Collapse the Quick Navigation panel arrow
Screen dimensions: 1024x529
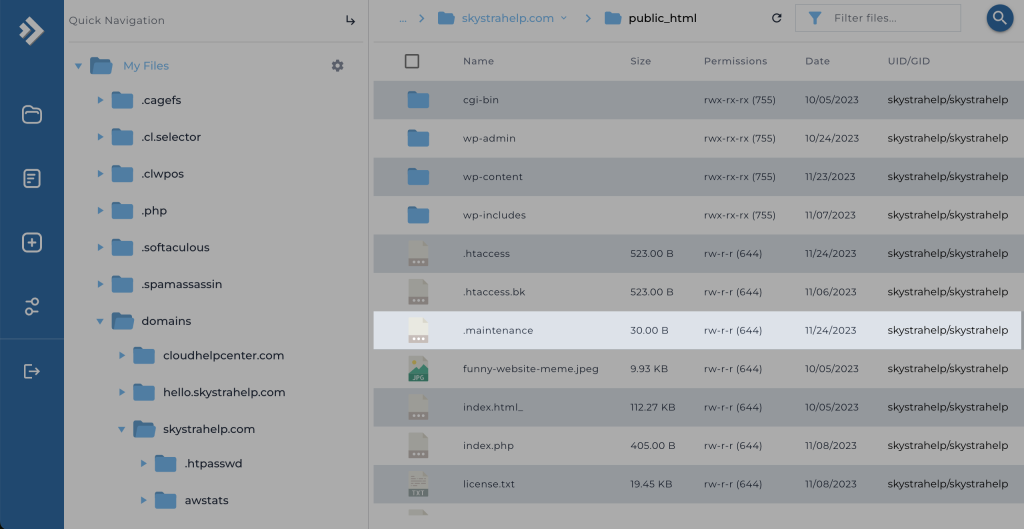click(x=350, y=20)
